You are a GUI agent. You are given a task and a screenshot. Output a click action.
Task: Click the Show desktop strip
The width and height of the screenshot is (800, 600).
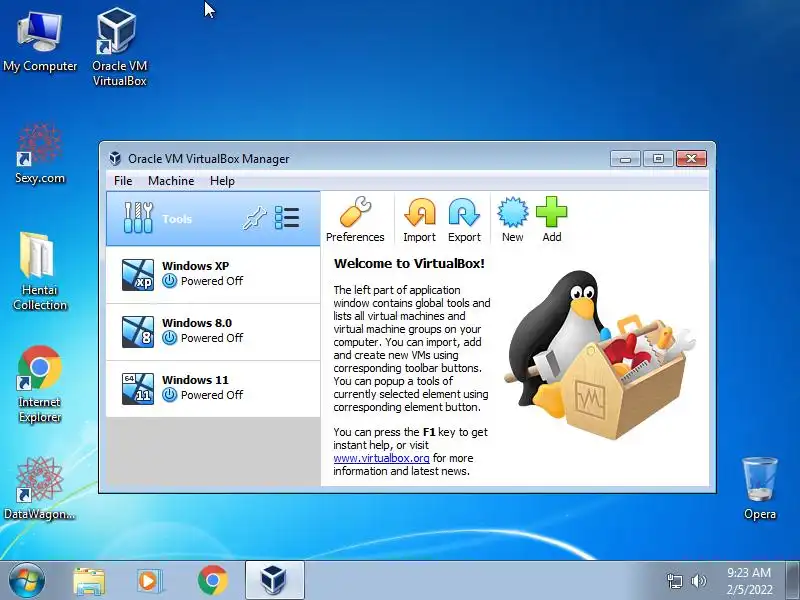click(x=793, y=580)
